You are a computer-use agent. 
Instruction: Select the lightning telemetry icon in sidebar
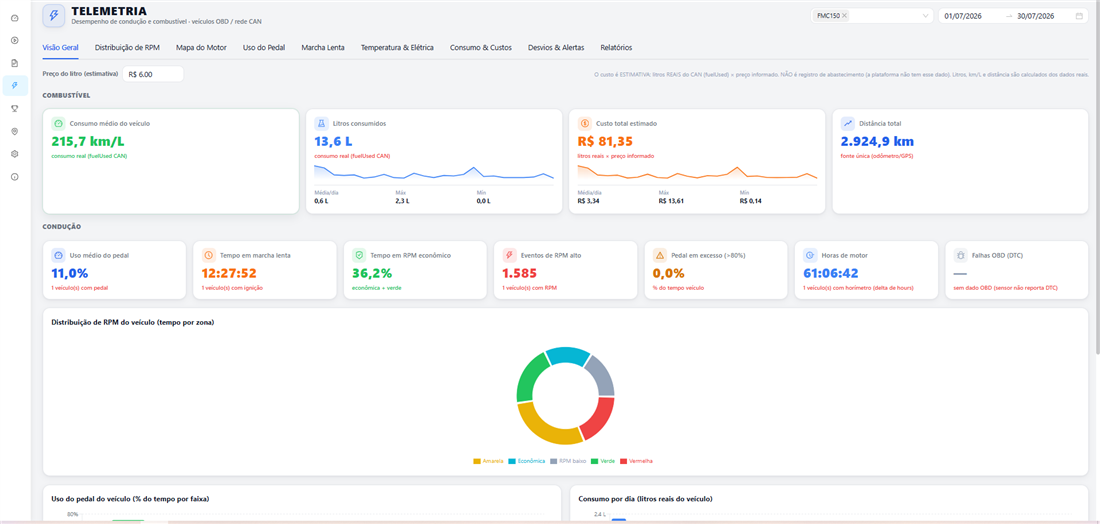coord(15,85)
